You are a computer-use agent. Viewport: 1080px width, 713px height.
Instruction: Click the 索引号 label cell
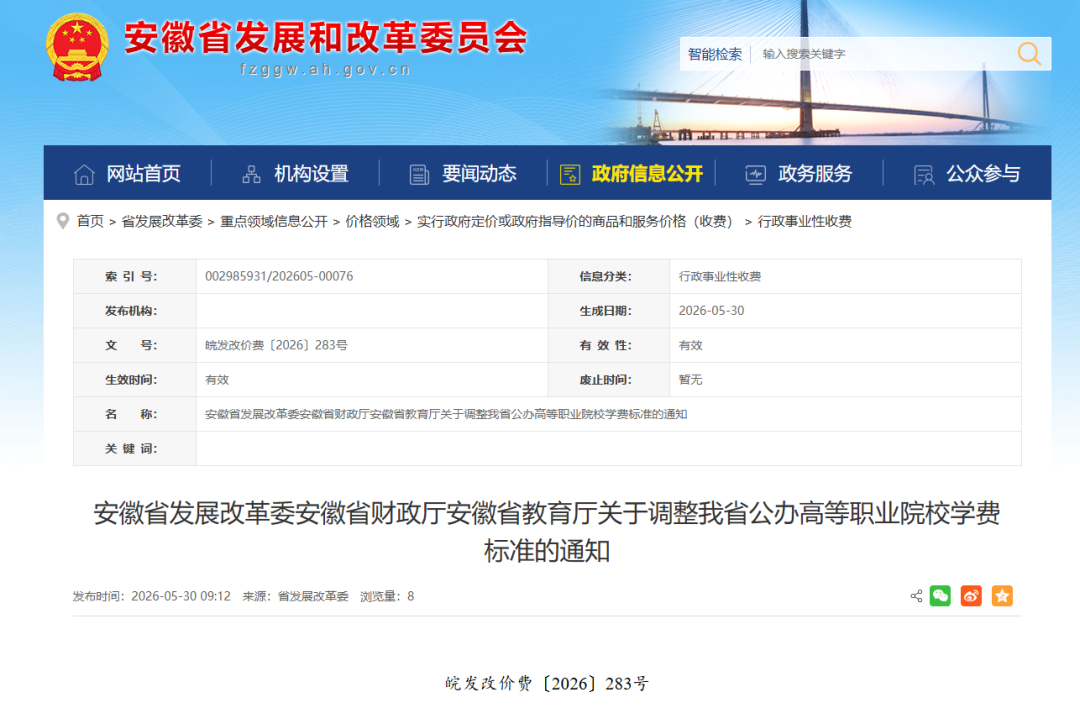(x=134, y=276)
